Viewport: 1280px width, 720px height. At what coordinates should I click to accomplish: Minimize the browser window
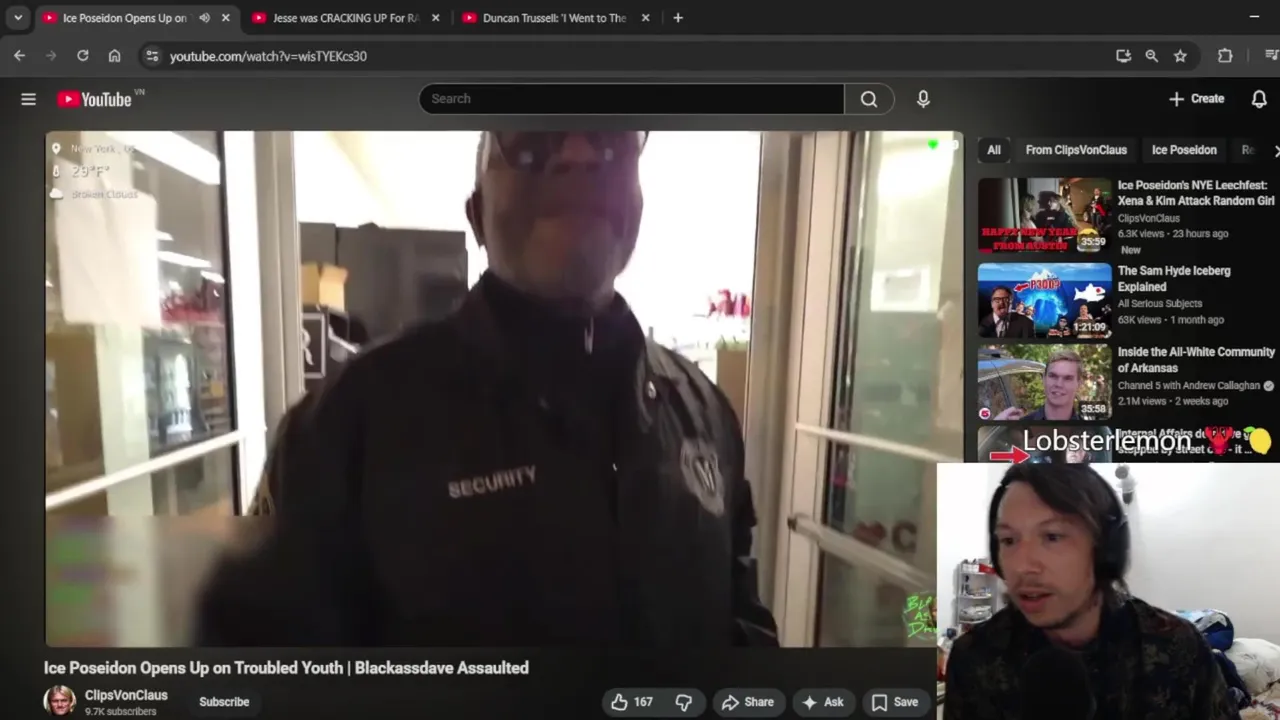1254,17
